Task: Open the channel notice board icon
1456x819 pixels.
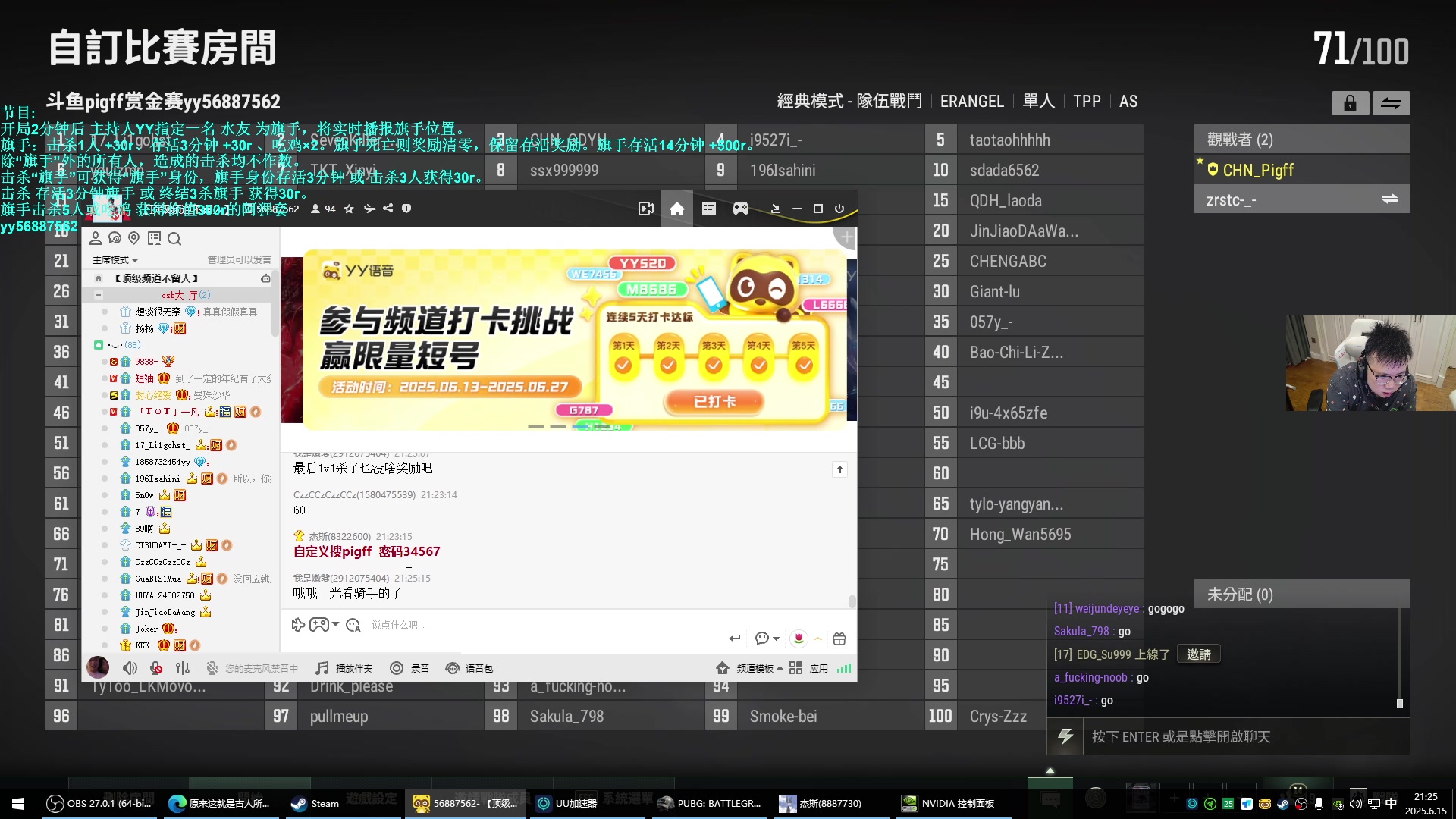Action: (x=154, y=239)
